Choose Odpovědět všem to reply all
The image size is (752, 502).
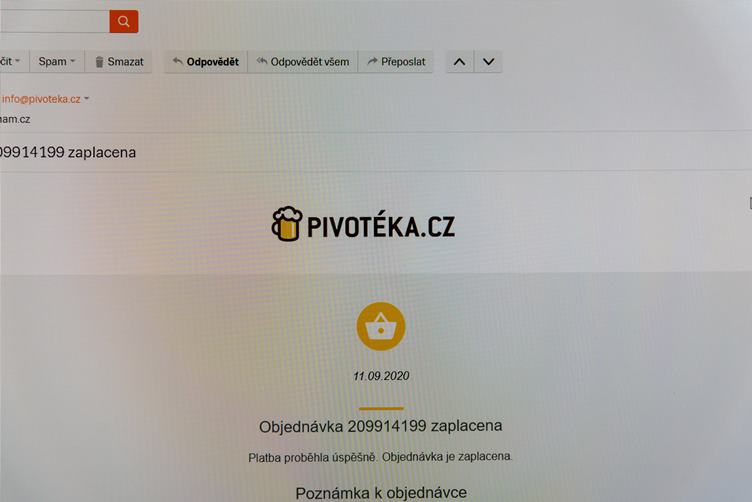303,62
